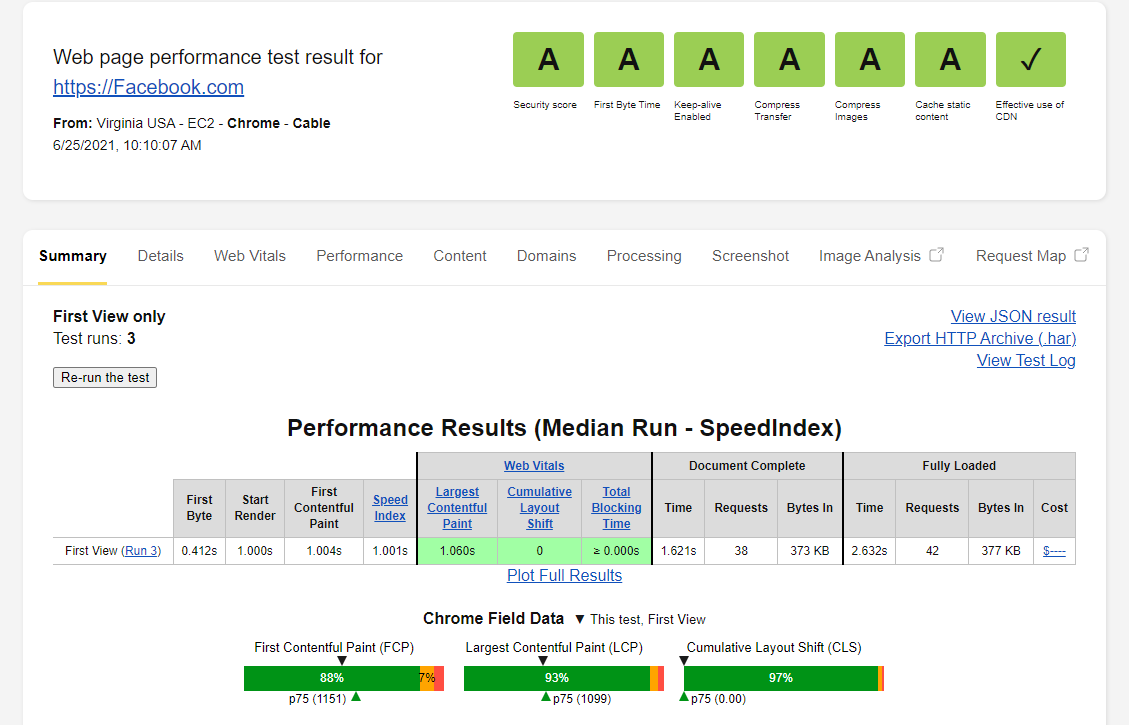Click the FCP green p75 marker

[356, 696]
